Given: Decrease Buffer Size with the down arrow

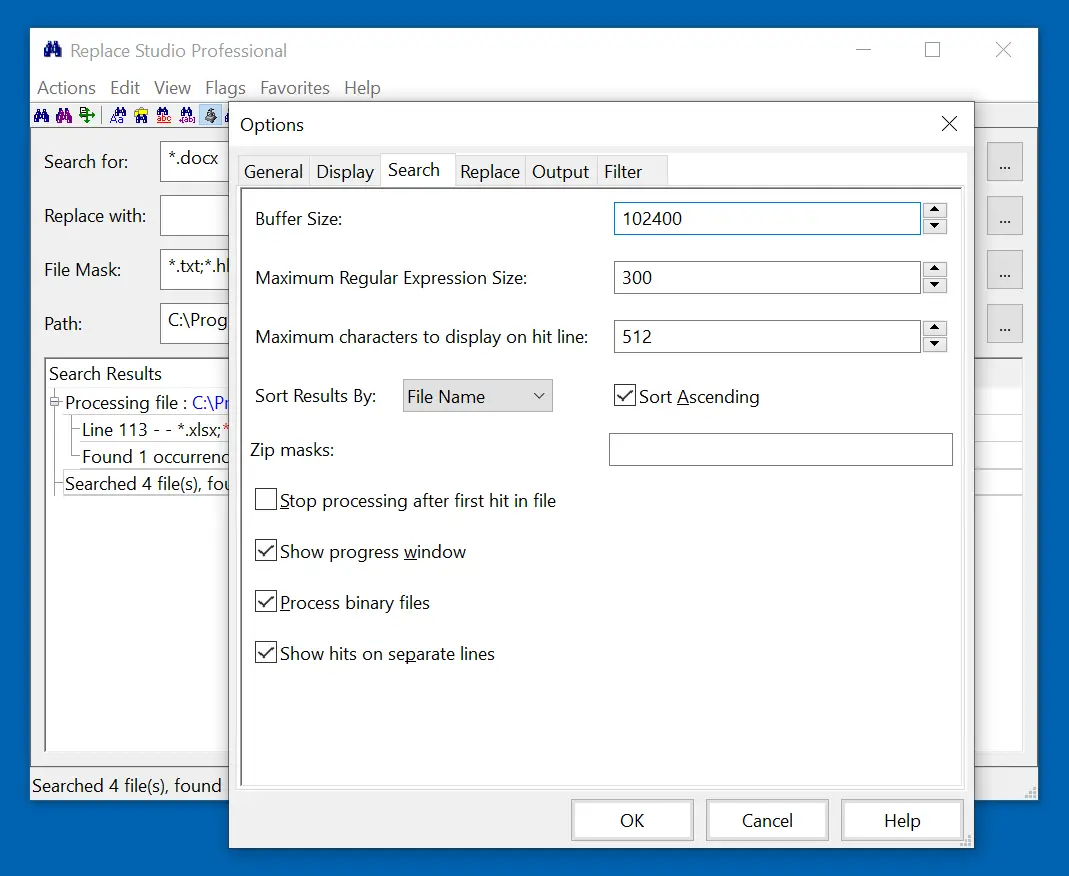Looking at the screenshot, I should pyautogui.click(x=935, y=226).
